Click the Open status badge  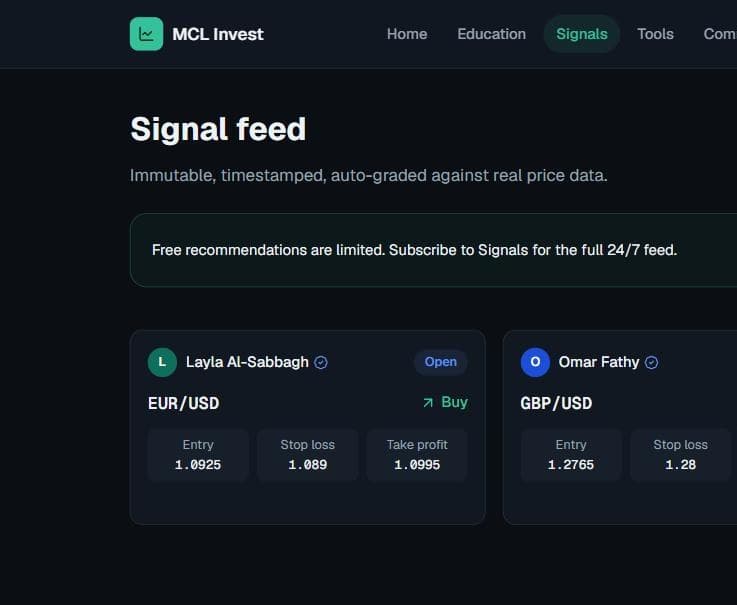(440, 362)
